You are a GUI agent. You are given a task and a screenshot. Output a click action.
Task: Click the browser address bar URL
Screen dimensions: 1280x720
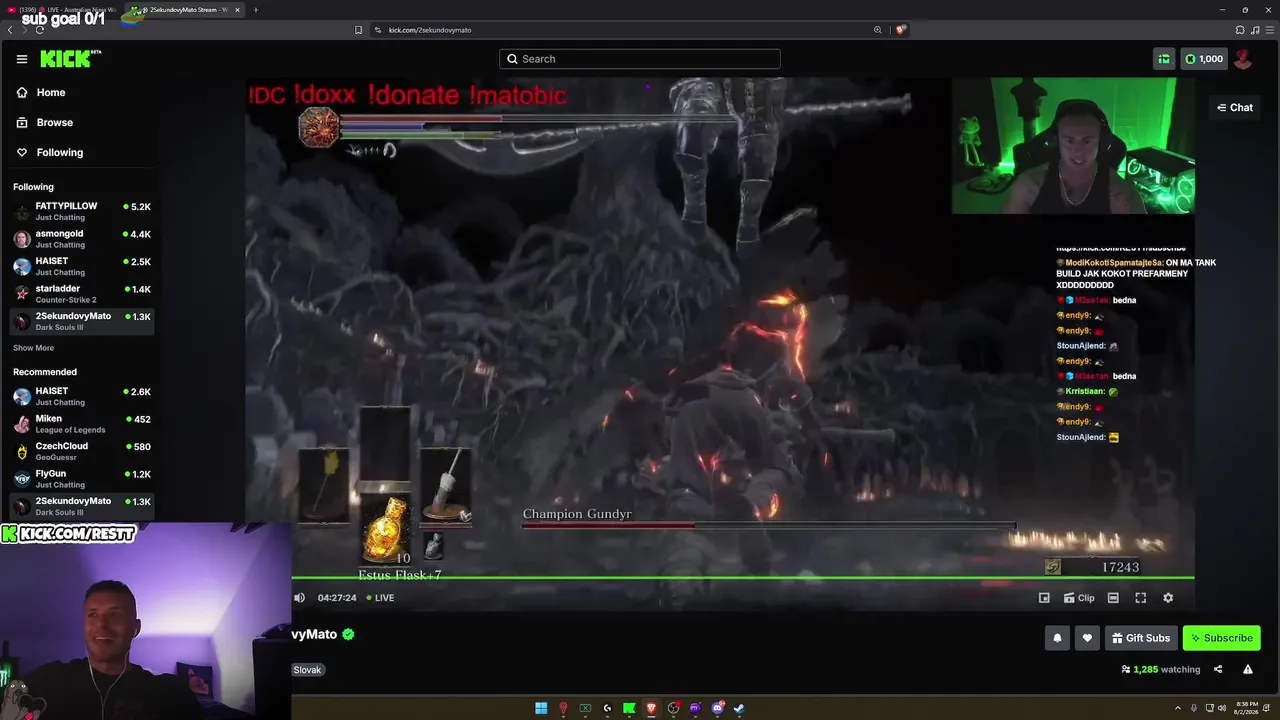click(430, 30)
